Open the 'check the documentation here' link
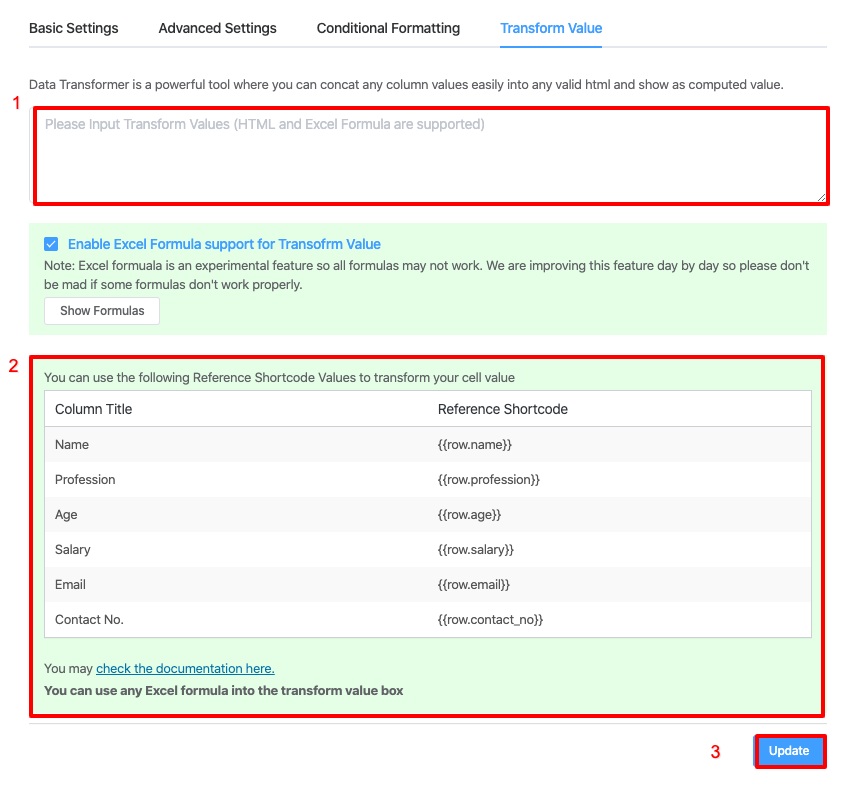 point(185,668)
